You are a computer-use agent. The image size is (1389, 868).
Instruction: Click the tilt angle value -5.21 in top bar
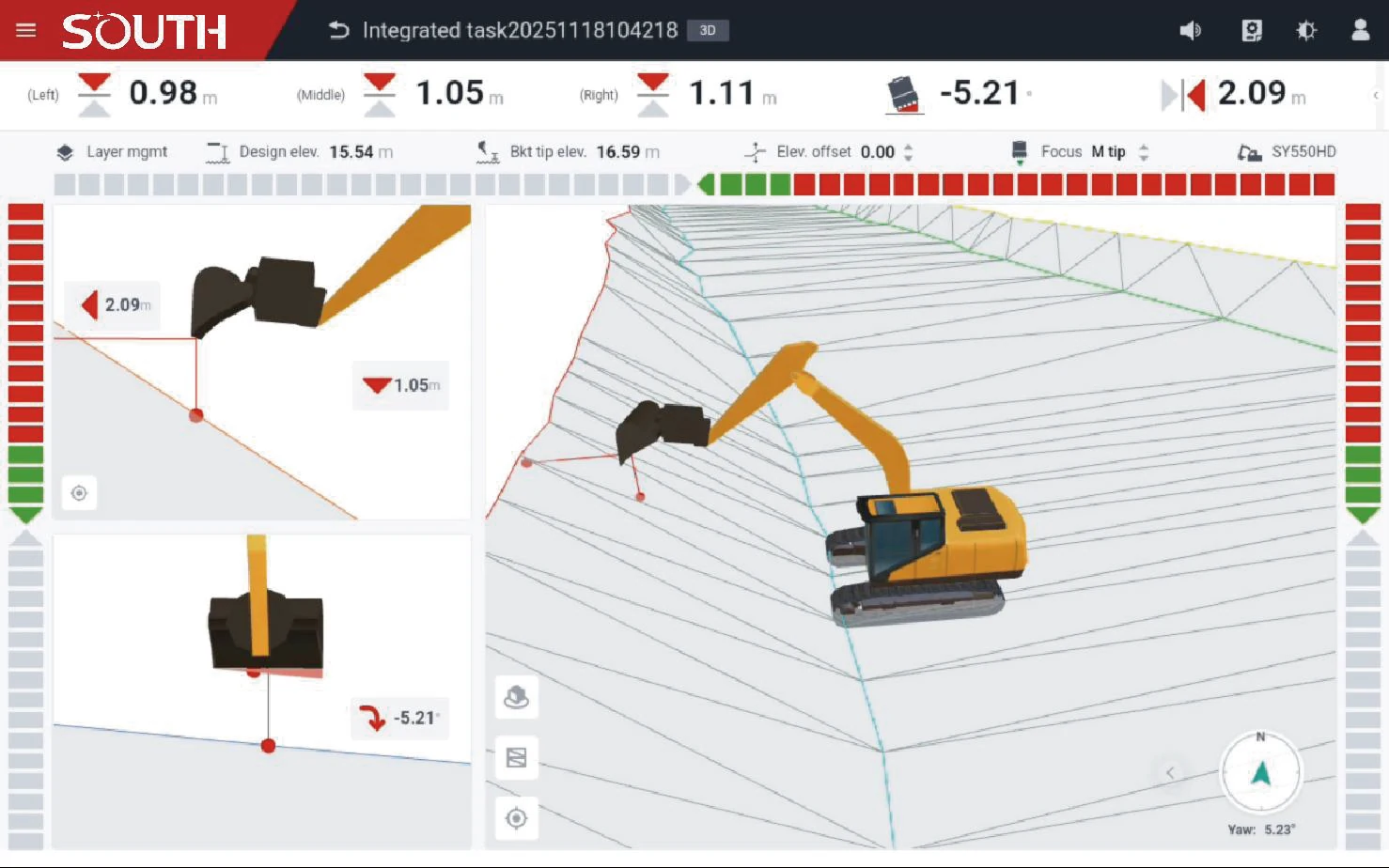pyautogui.click(x=980, y=93)
